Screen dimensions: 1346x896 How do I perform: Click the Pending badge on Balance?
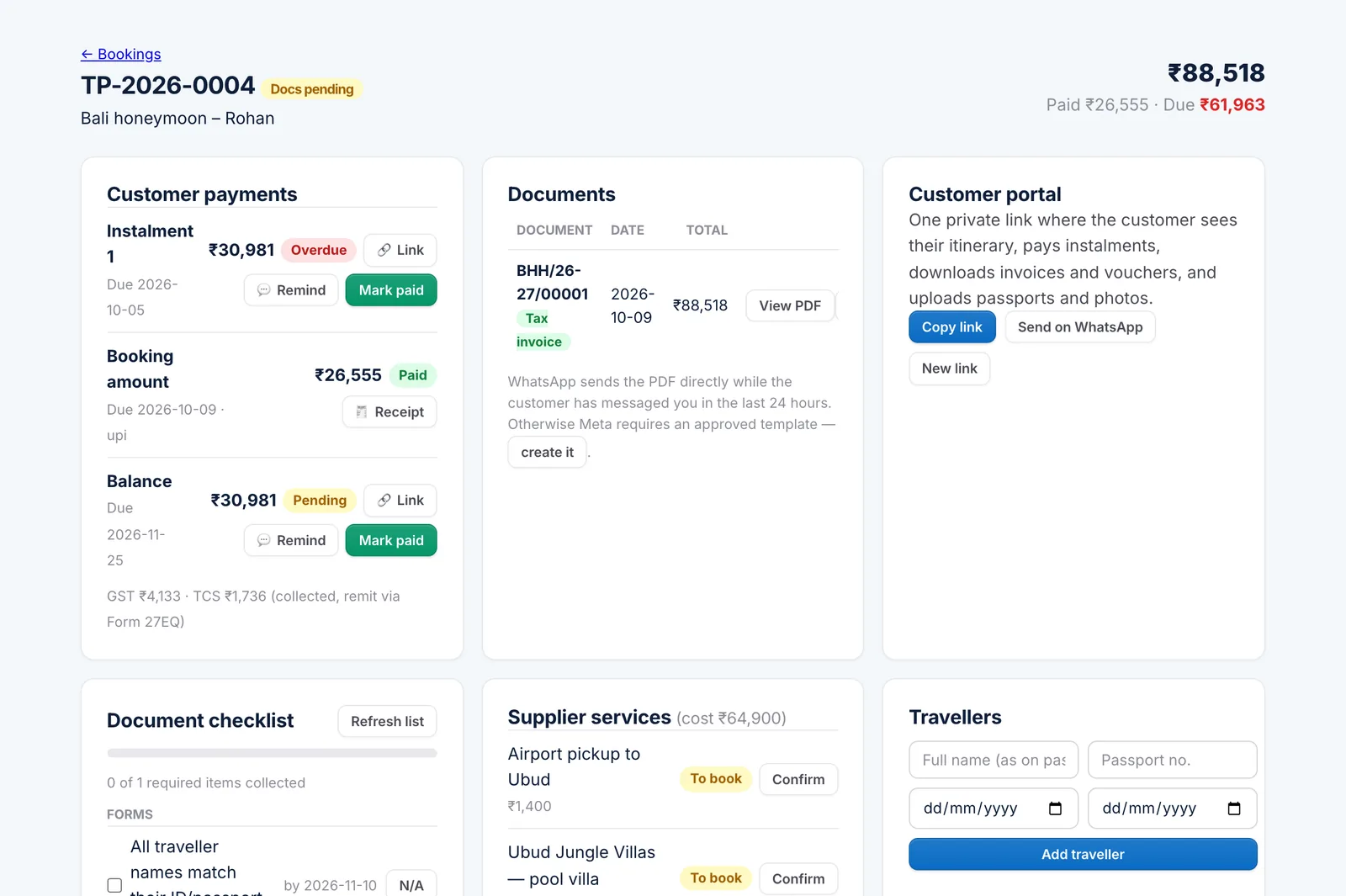320,501
